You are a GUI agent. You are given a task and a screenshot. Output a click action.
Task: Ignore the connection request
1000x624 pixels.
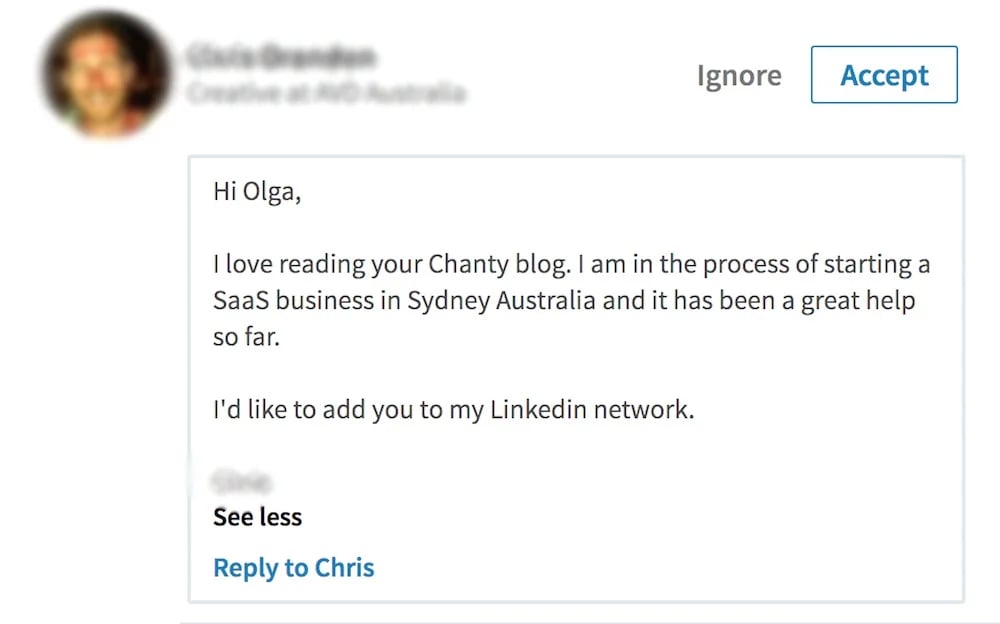(739, 76)
